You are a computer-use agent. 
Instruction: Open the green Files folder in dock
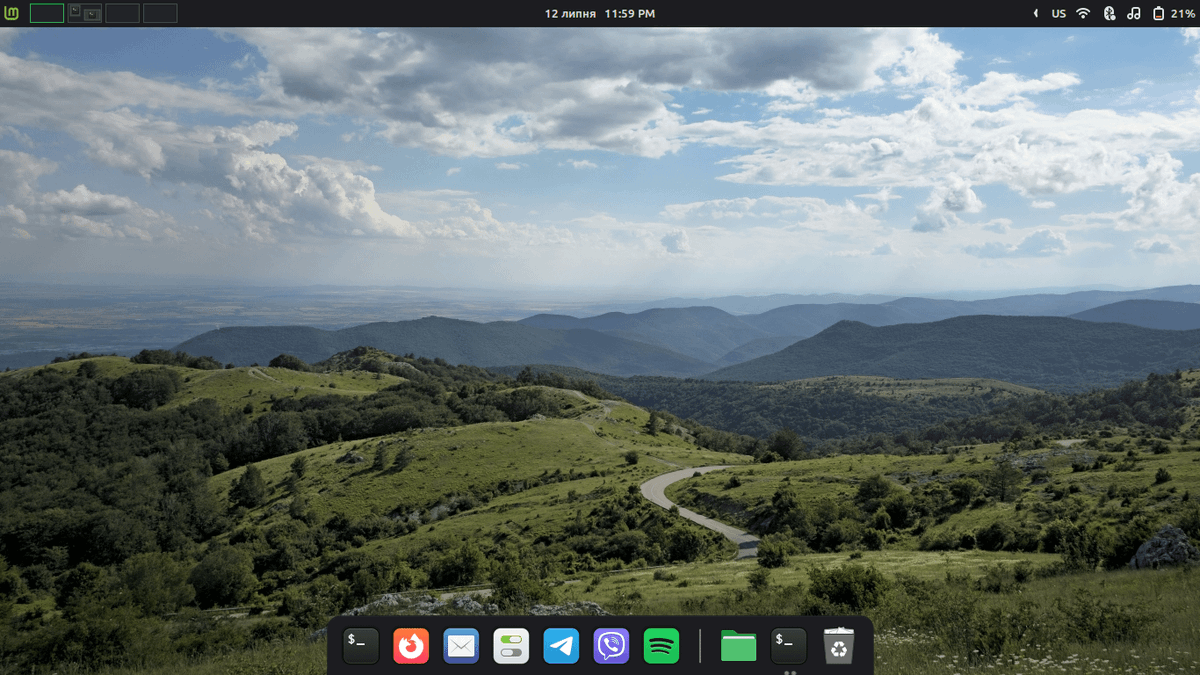tap(738, 646)
